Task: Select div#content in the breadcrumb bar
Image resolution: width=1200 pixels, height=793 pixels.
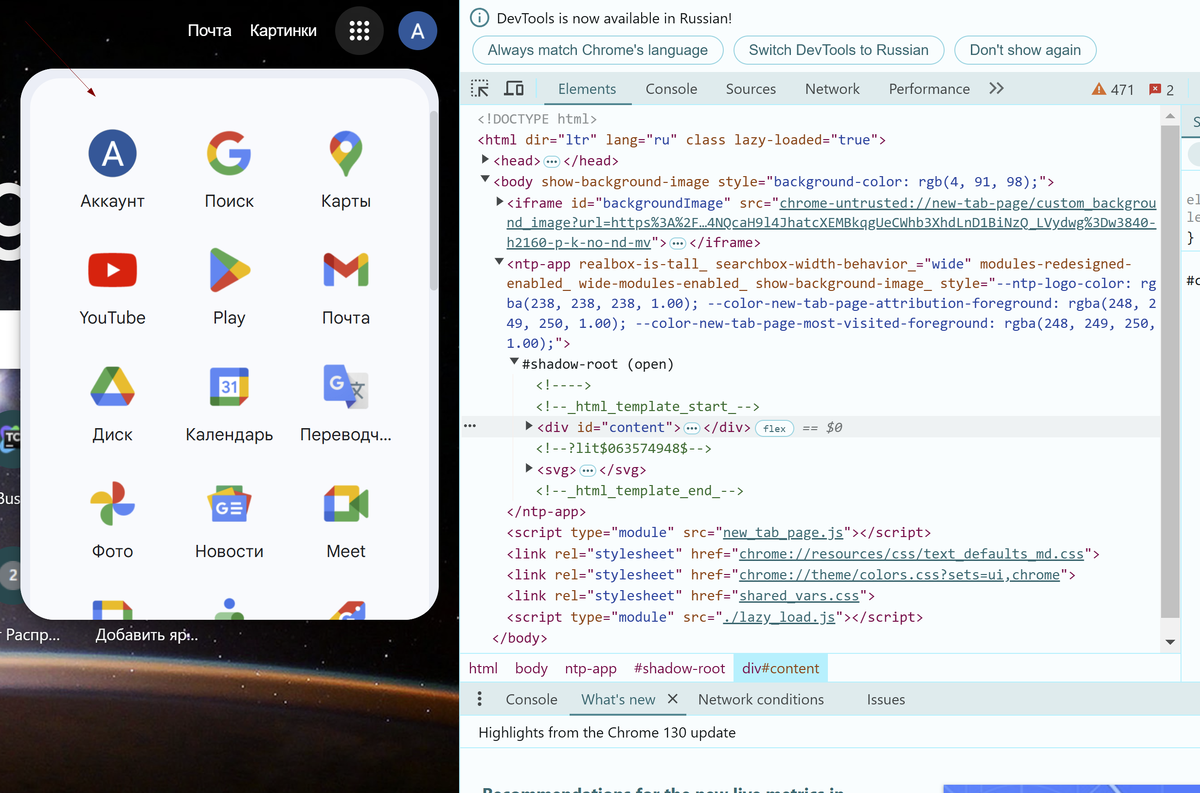Action: pos(781,668)
